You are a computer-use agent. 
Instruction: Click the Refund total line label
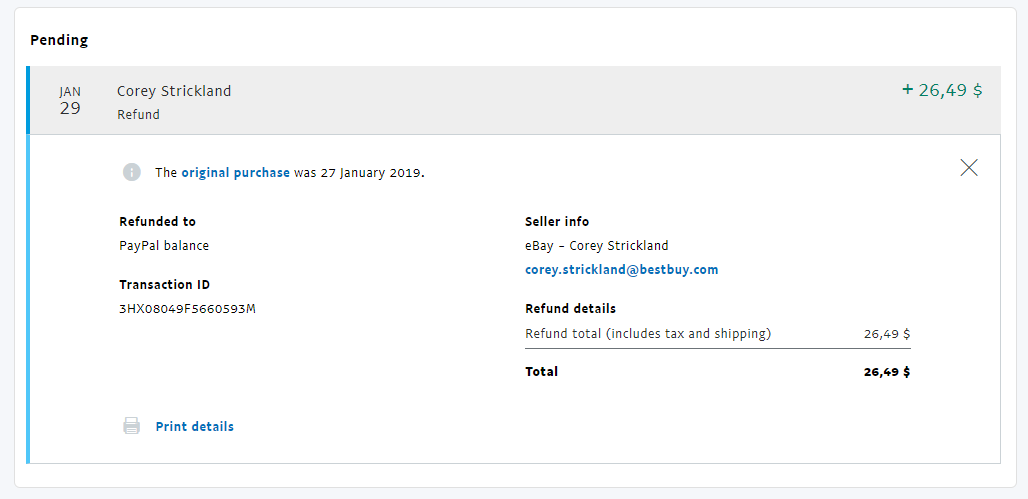coord(648,333)
